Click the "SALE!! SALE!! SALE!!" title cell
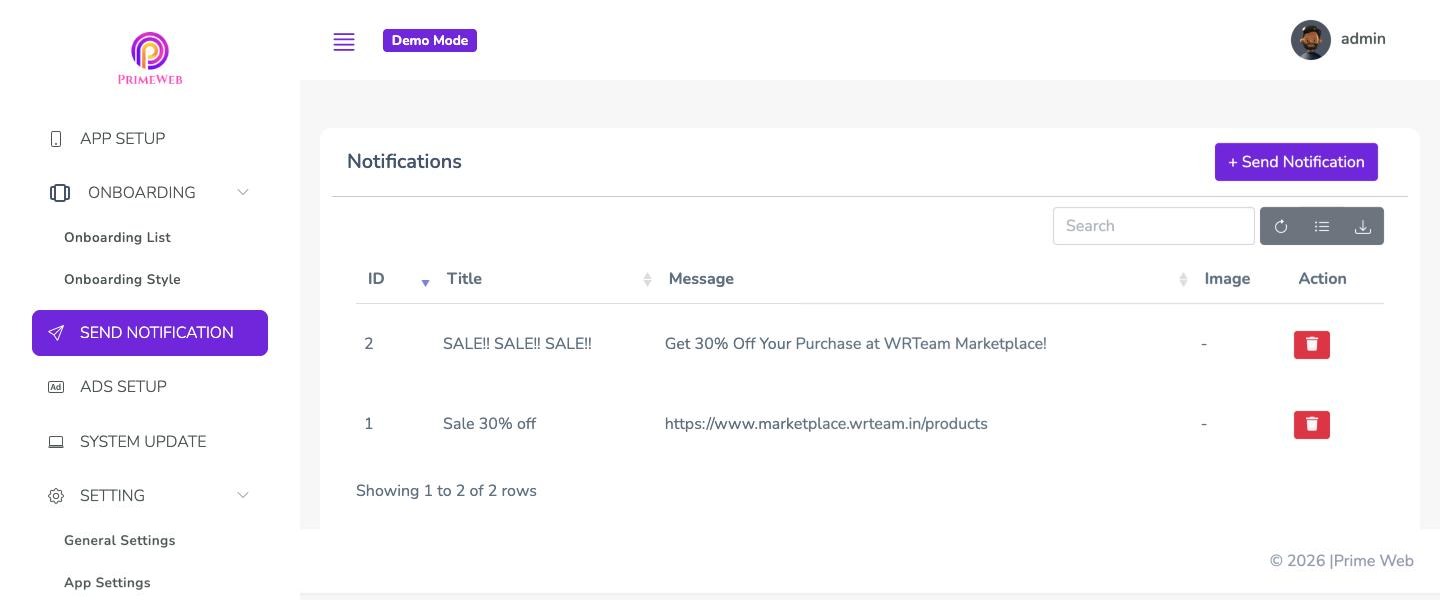The height and width of the screenshot is (600, 1440). [x=517, y=344]
